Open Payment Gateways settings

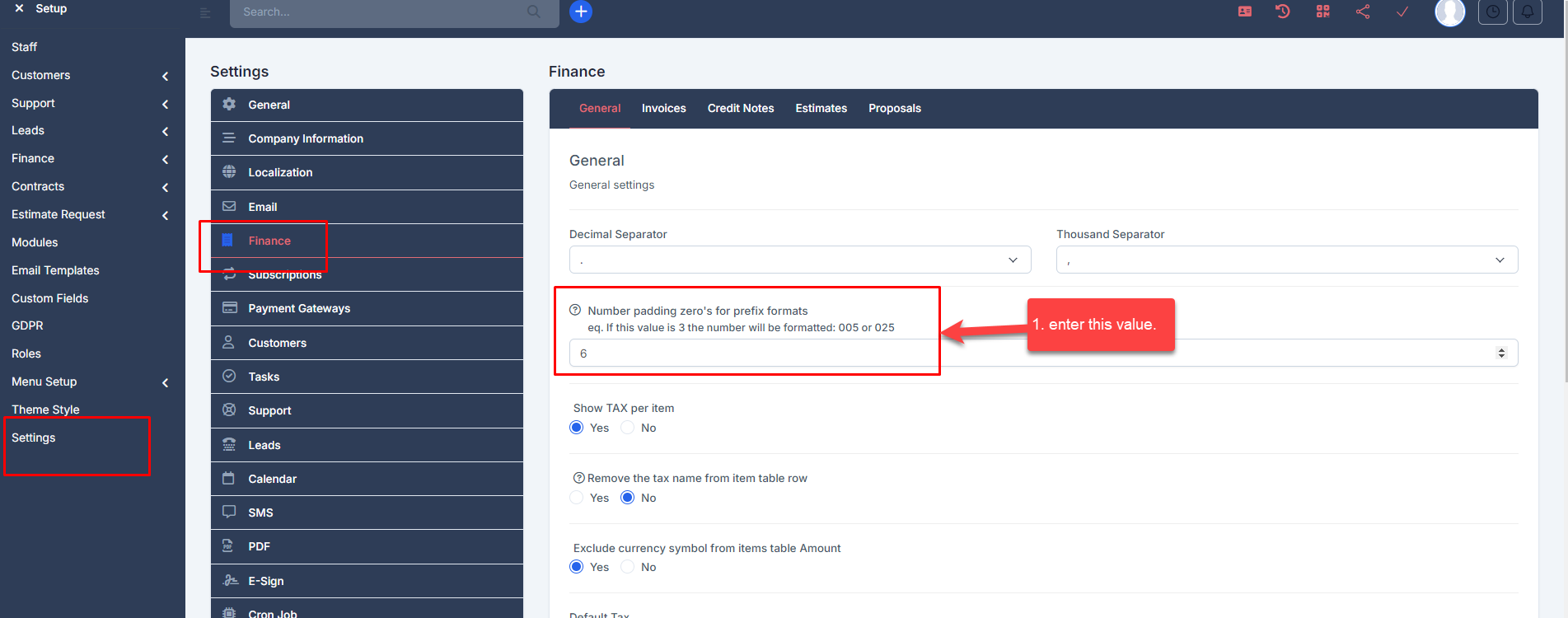tap(367, 308)
